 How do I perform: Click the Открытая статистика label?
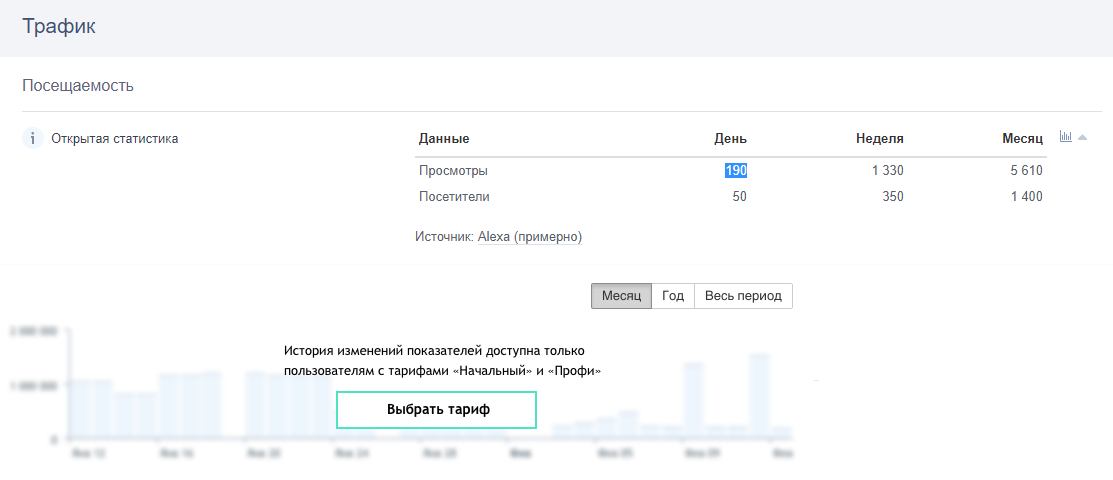click(114, 139)
